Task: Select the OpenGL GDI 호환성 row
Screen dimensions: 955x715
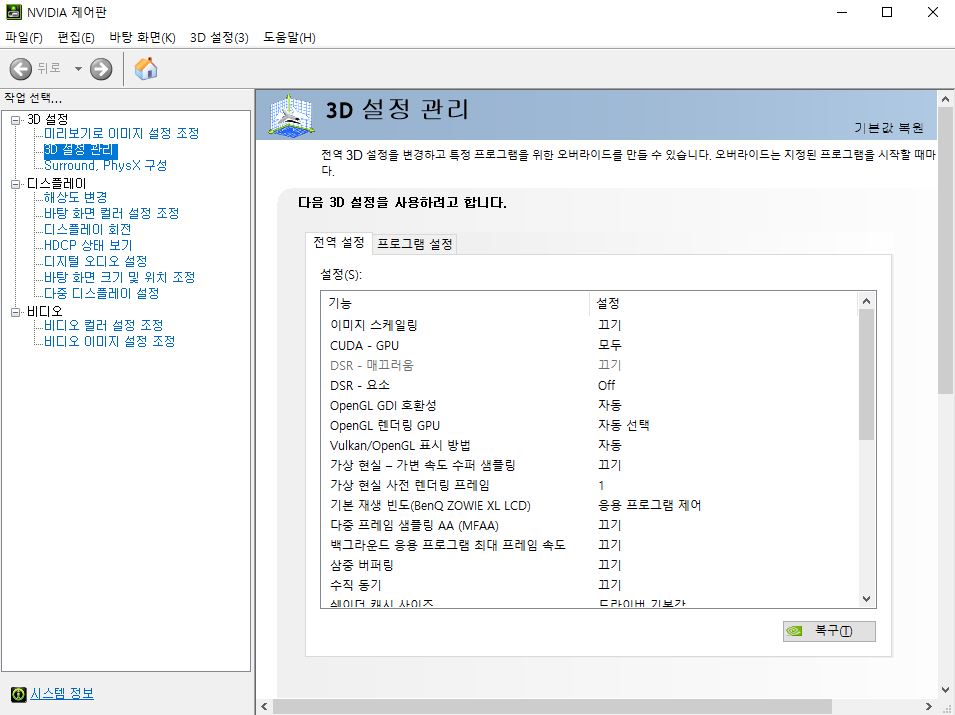Action: click(x=589, y=406)
